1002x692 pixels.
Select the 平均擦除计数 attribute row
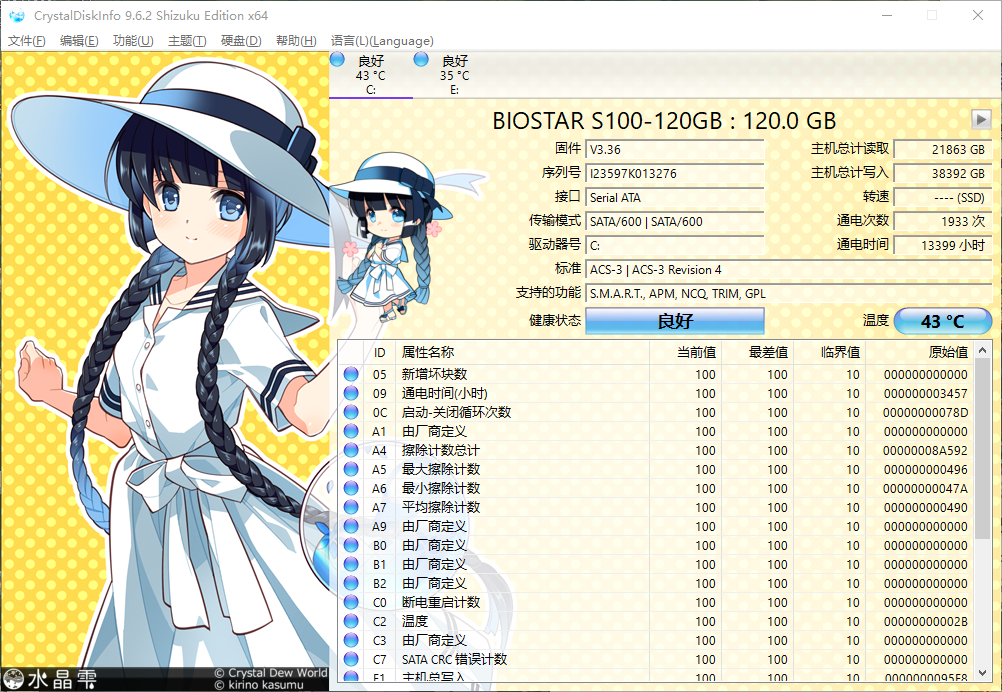656,507
